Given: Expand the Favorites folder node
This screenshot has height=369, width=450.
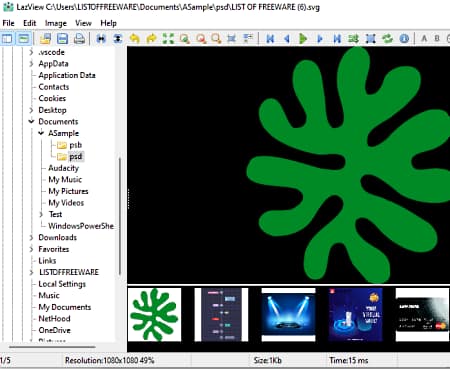Looking at the screenshot, I should point(31,249).
